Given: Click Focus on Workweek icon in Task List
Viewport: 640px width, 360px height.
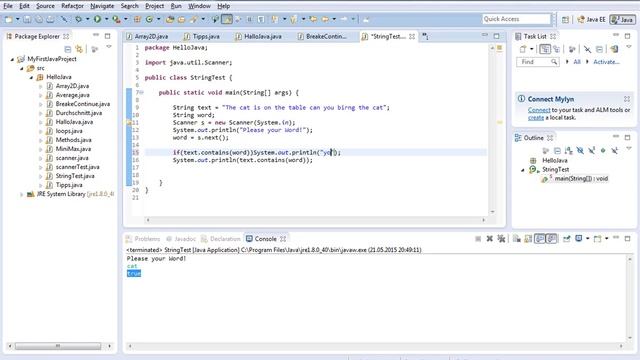Looking at the screenshot, I should click(572, 49).
